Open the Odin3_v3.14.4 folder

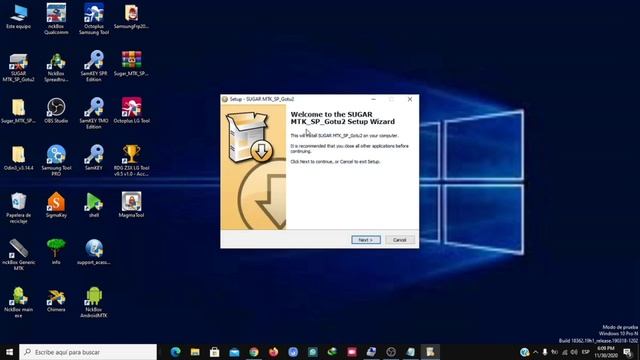click(x=18, y=158)
